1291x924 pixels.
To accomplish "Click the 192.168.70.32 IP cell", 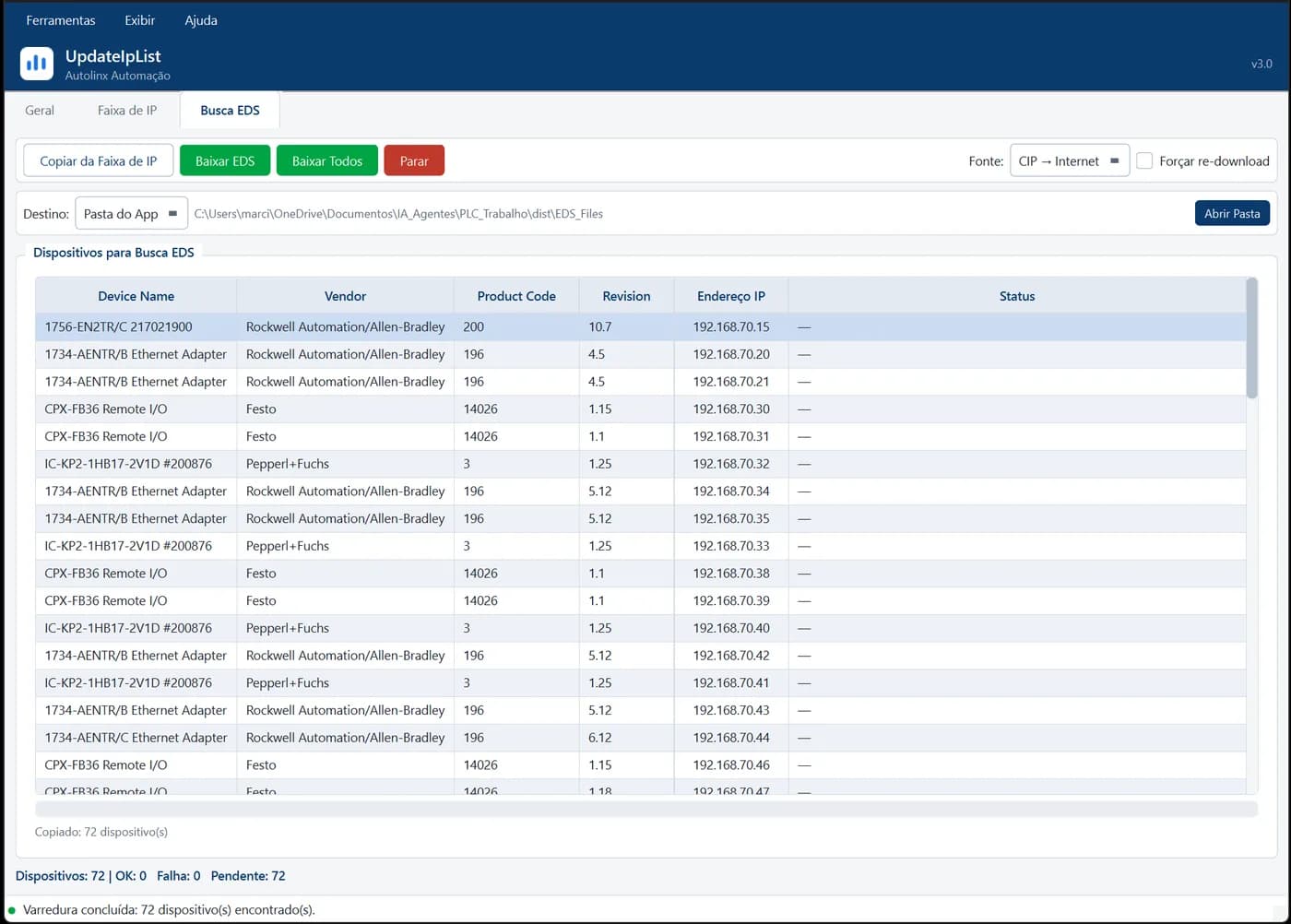I will [x=731, y=464].
